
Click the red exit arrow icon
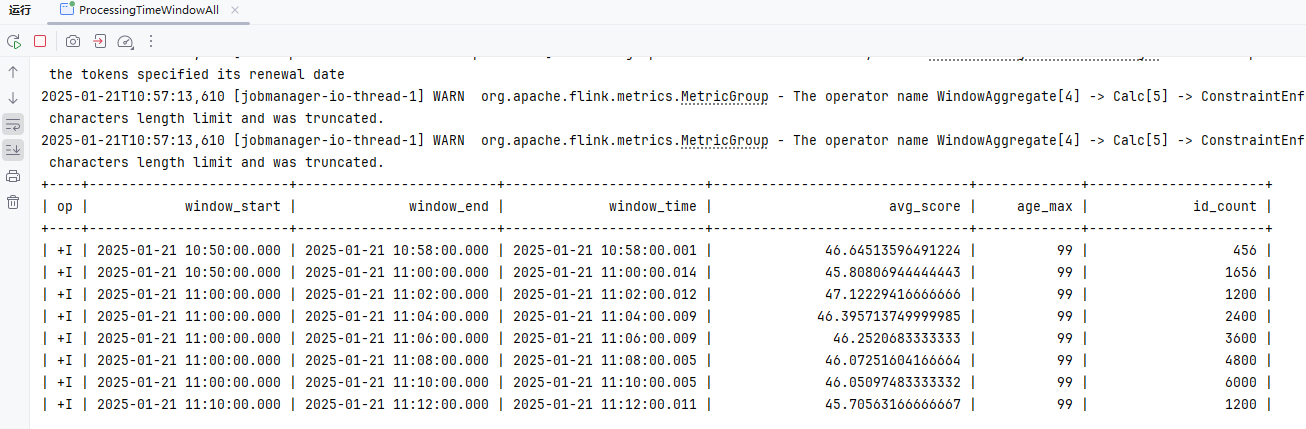point(99,41)
